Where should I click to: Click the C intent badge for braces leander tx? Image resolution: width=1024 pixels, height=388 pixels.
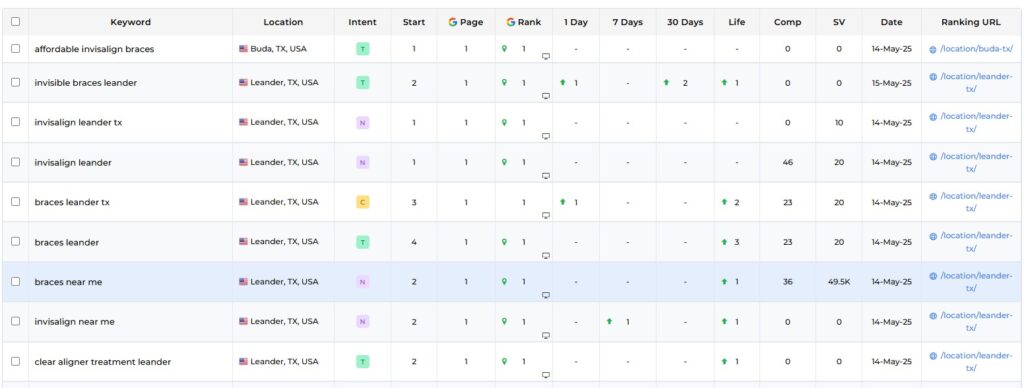[362, 202]
